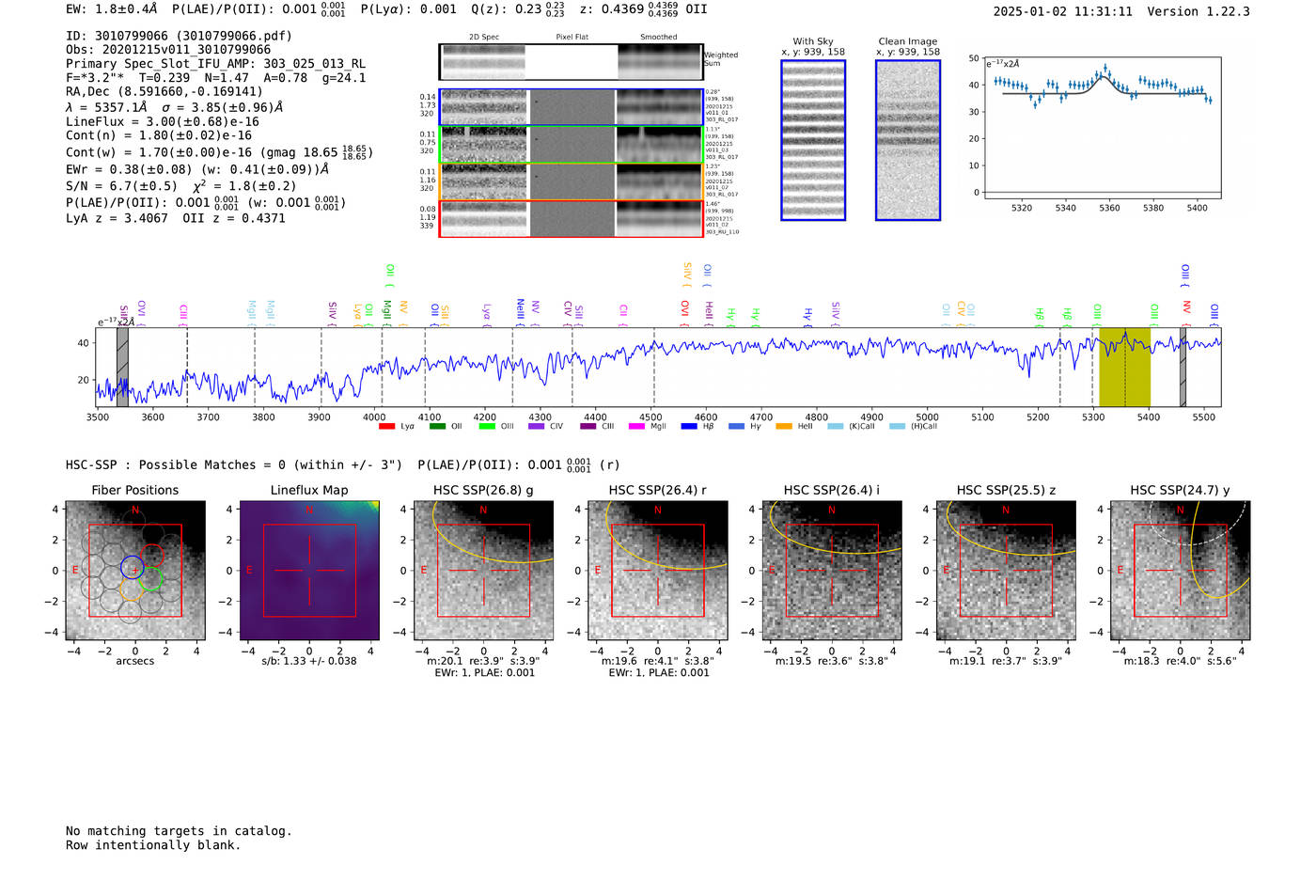Open the HSC SSP(26.8) g cutout
1316x896 pixels.
point(484,571)
